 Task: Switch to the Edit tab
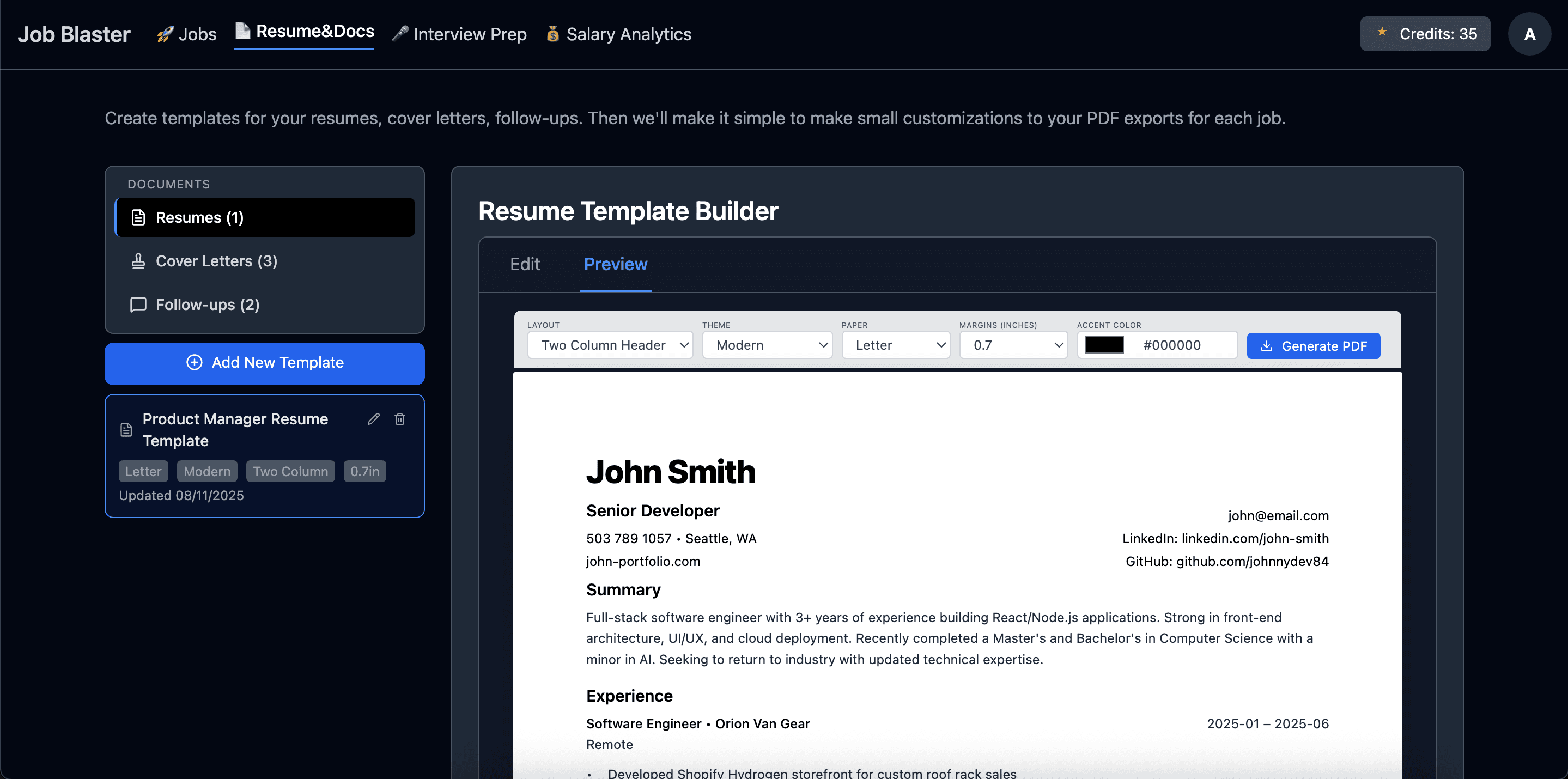pyautogui.click(x=525, y=265)
